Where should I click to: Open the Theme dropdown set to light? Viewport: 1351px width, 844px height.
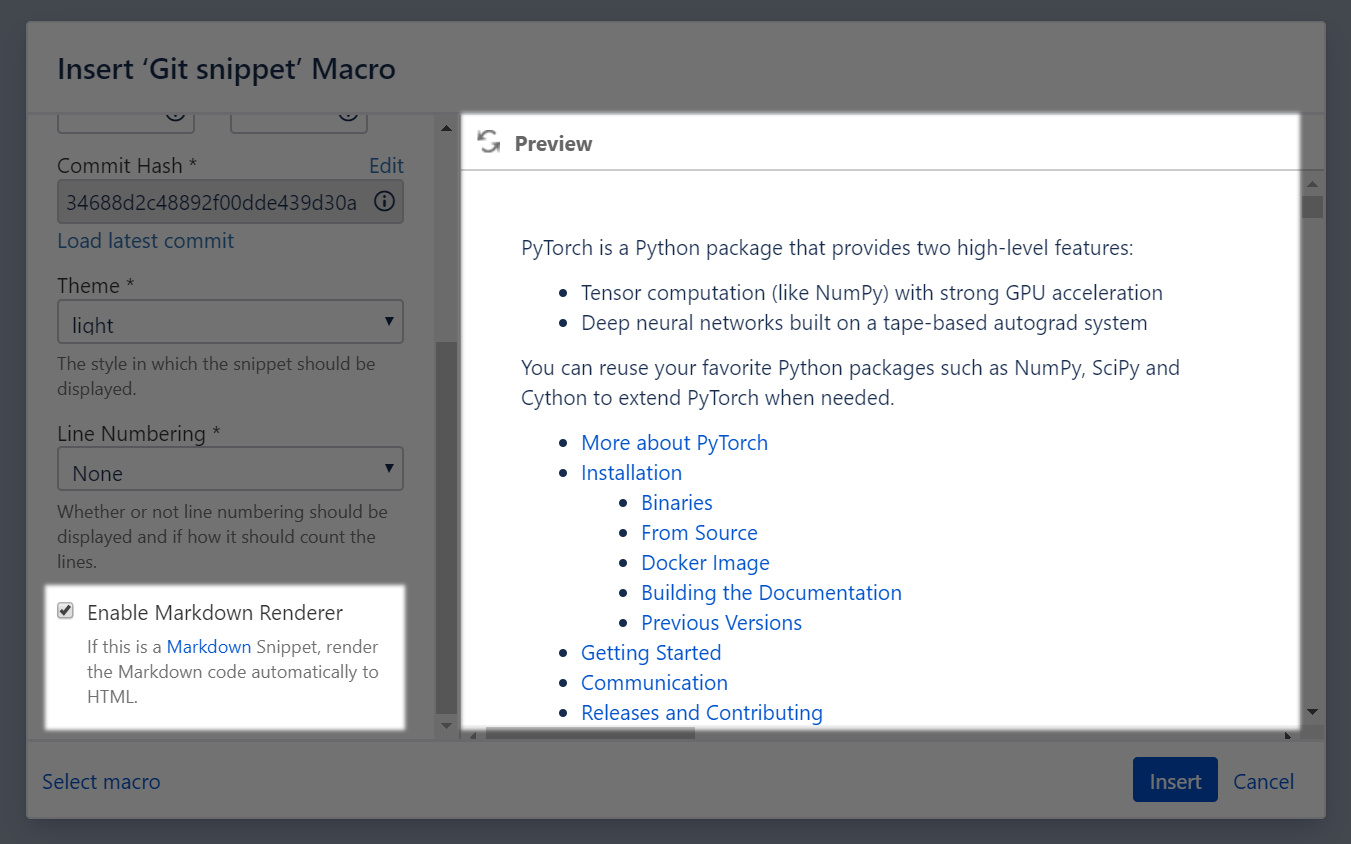230,322
